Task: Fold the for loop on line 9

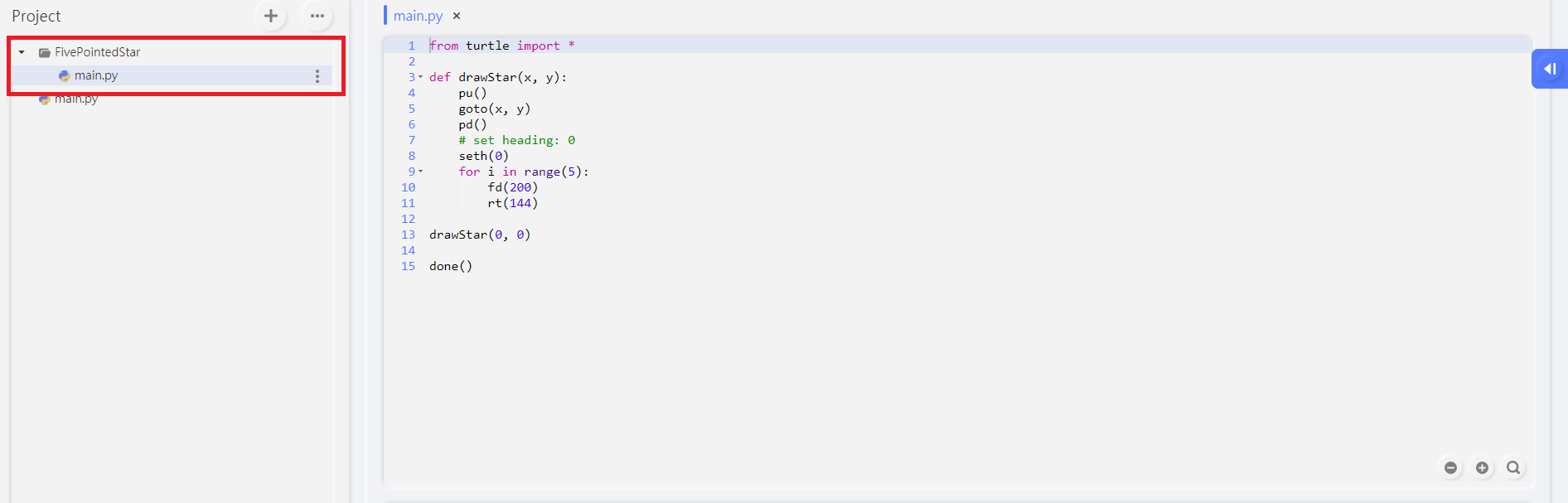Action: click(420, 172)
